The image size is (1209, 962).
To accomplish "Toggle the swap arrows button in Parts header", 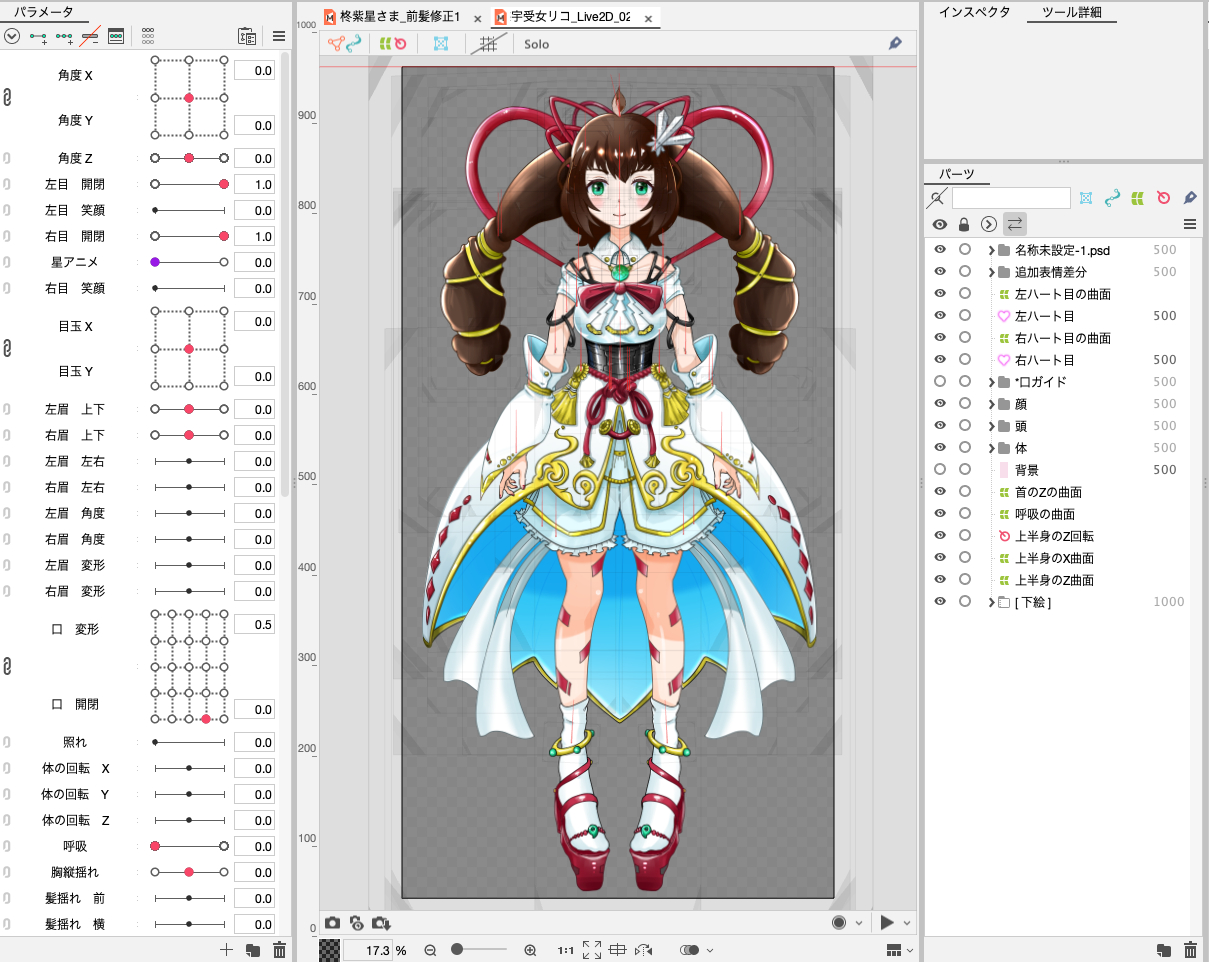I will (x=1014, y=224).
